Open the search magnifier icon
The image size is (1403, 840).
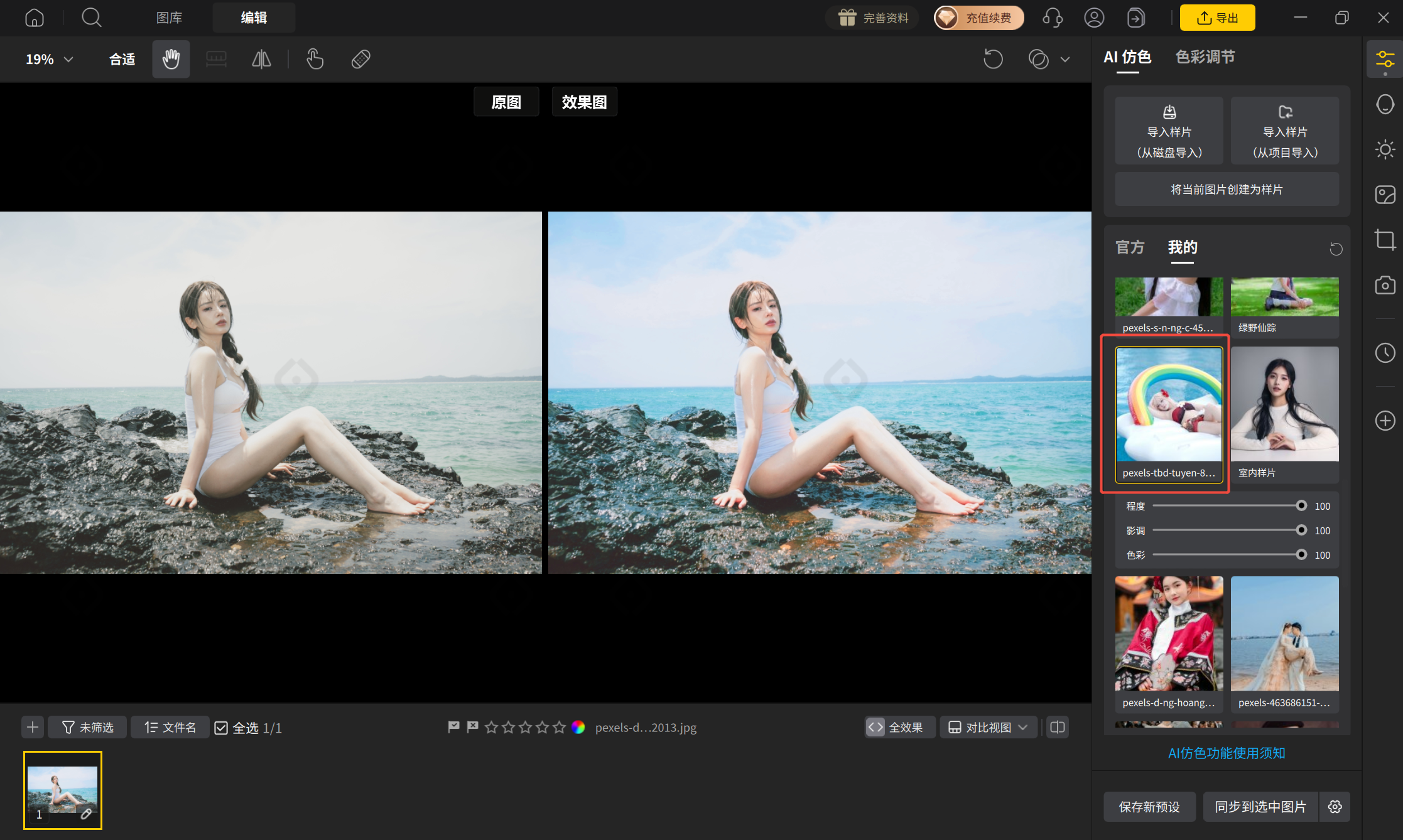pos(92,18)
